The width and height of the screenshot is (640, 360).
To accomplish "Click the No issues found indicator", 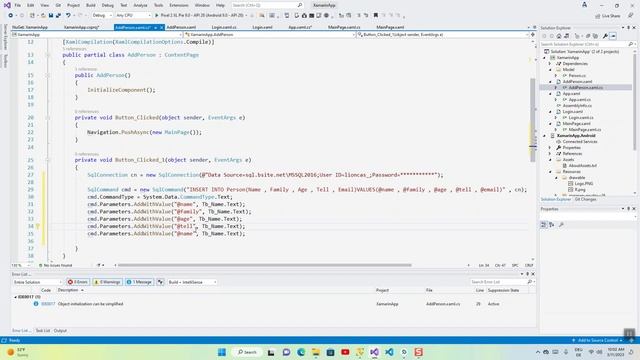I will click(x=56, y=265).
